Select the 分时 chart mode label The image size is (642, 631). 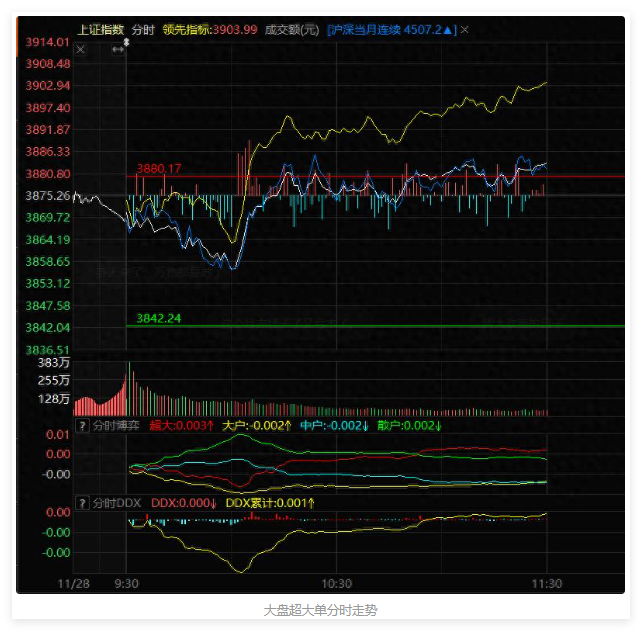143,30
